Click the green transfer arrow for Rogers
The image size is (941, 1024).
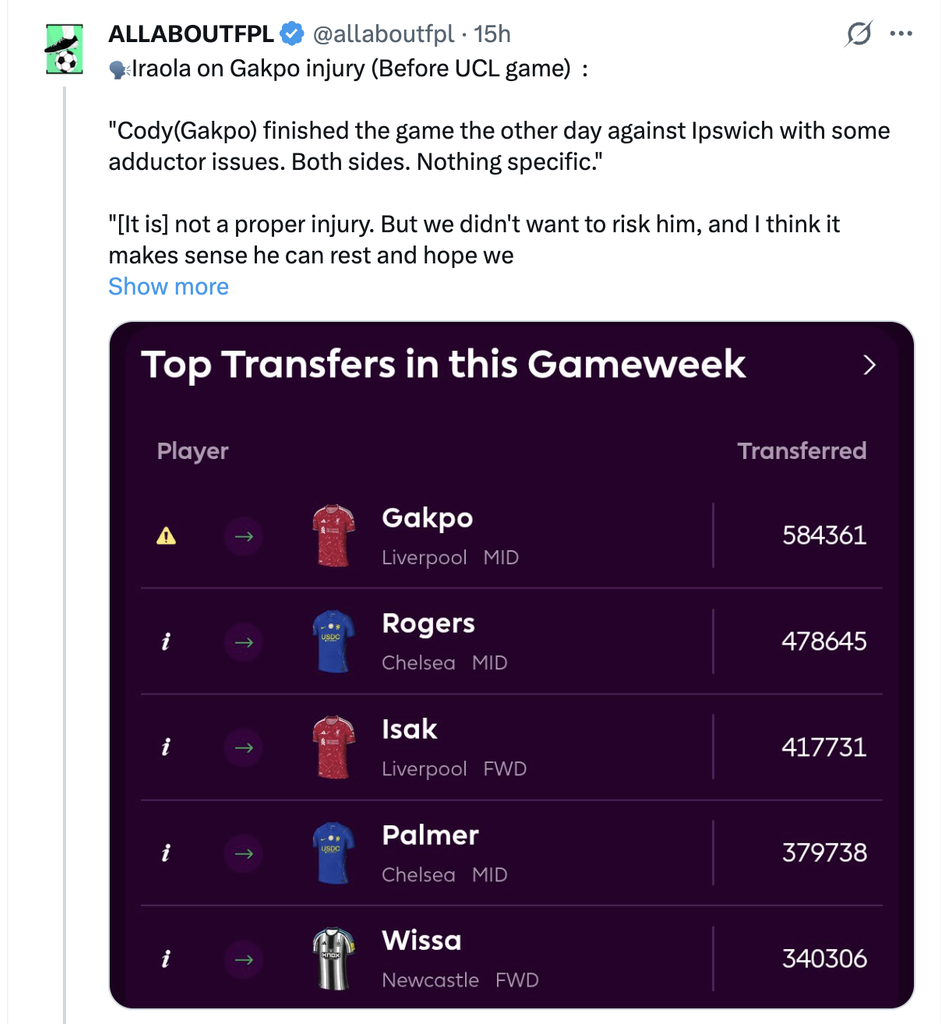click(x=244, y=642)
